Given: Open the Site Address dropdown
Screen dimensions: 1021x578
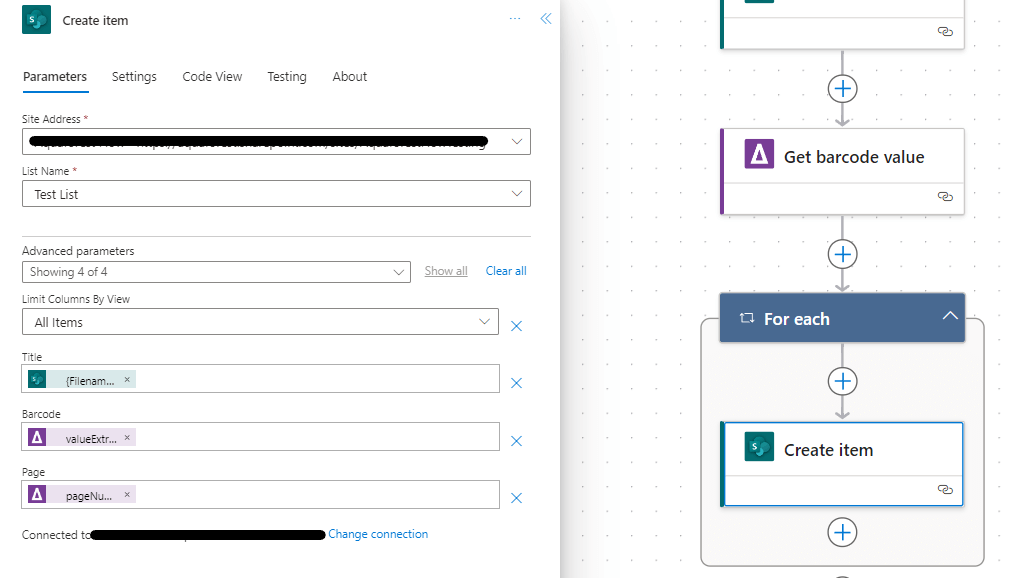Looking at the screenshot, I should tap(516, 142).
